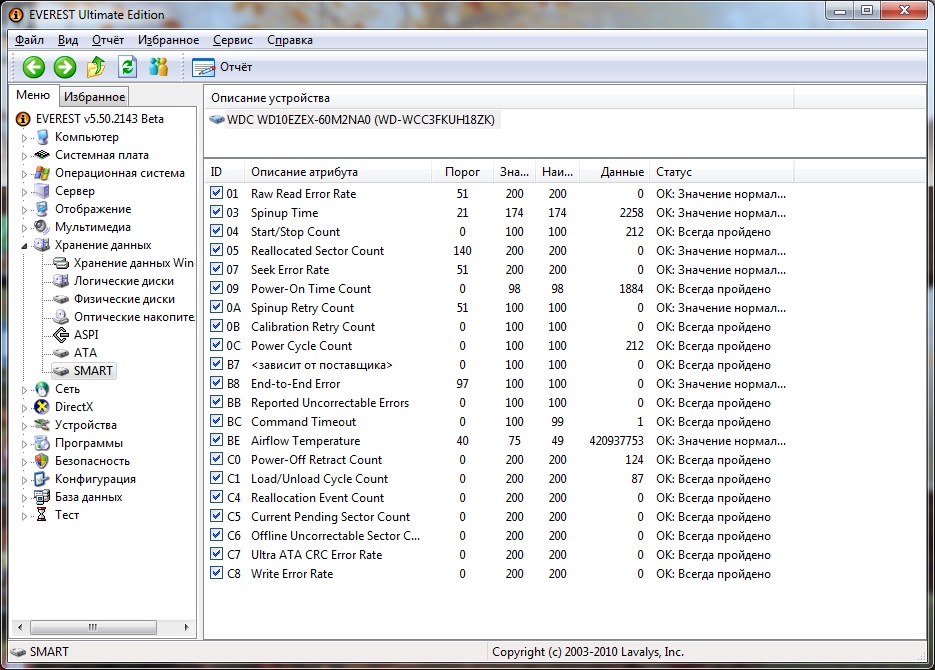Sort by Статус column header
The width and height of the screenshot is (935, 670).
pyautogui.click(x=721, y=172)
